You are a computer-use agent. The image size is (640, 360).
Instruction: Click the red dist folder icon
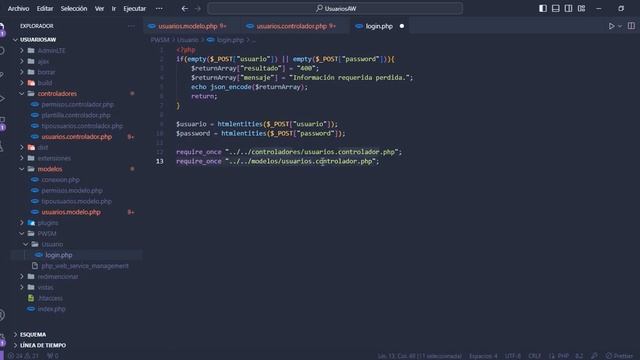pos(31,147)
